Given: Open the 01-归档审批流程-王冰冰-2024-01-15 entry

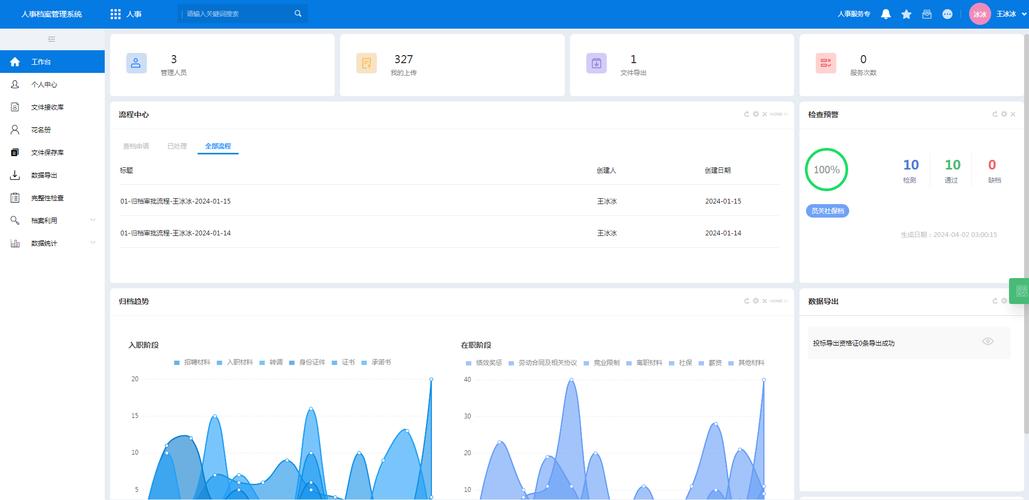Looking at the screenshot, I should [x=175, y=201].
